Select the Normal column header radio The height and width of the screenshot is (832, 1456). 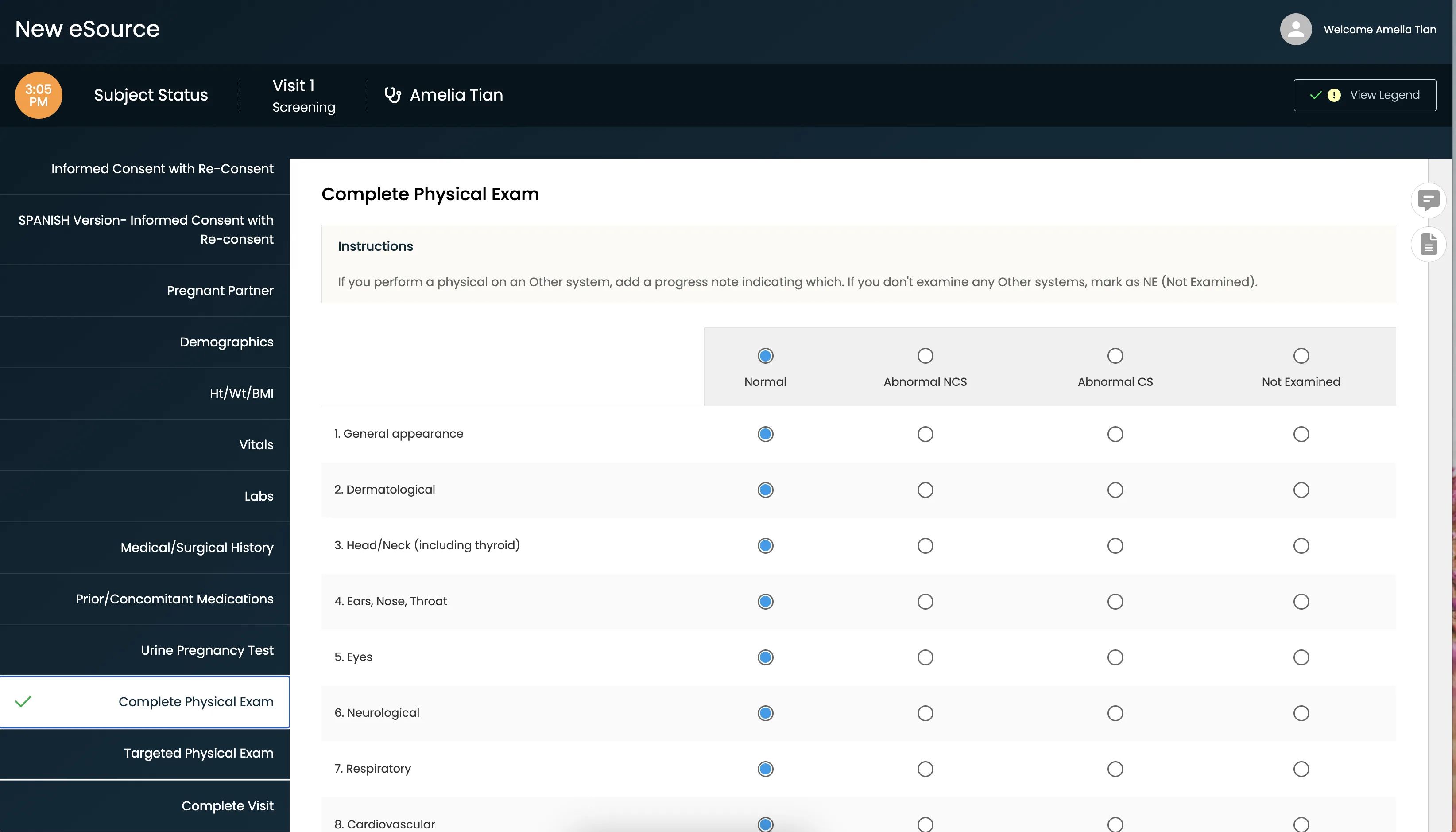[765, 356]
